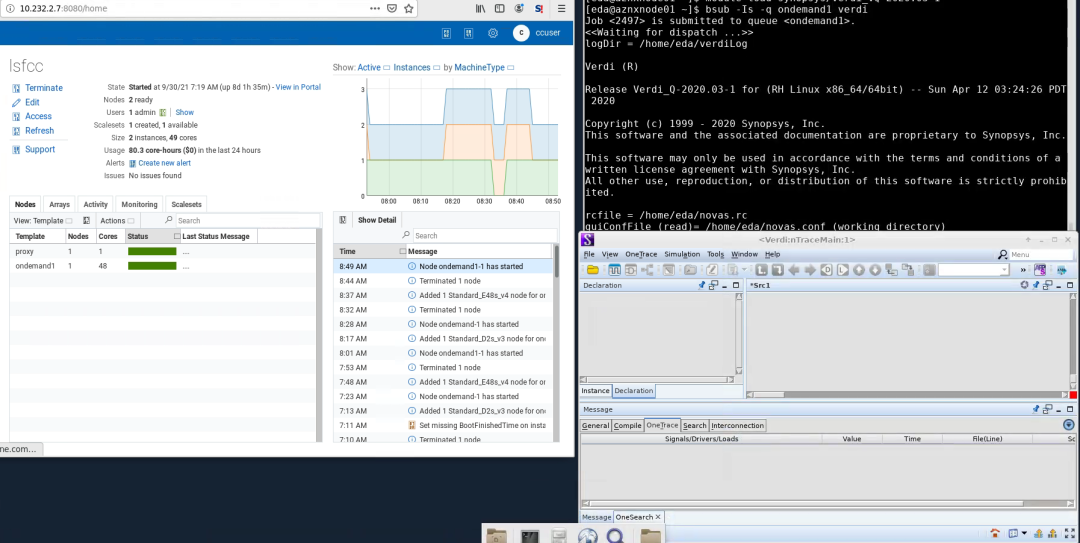Click the bookmark star in browser address bar
Screen dimensions: 1080x543
pos(408,9)
